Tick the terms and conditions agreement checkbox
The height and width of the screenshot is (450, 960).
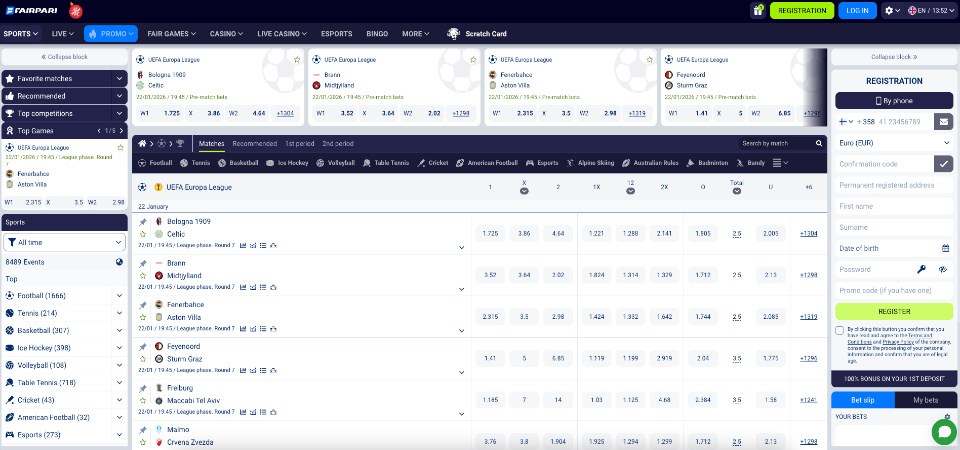coord(839,330)
